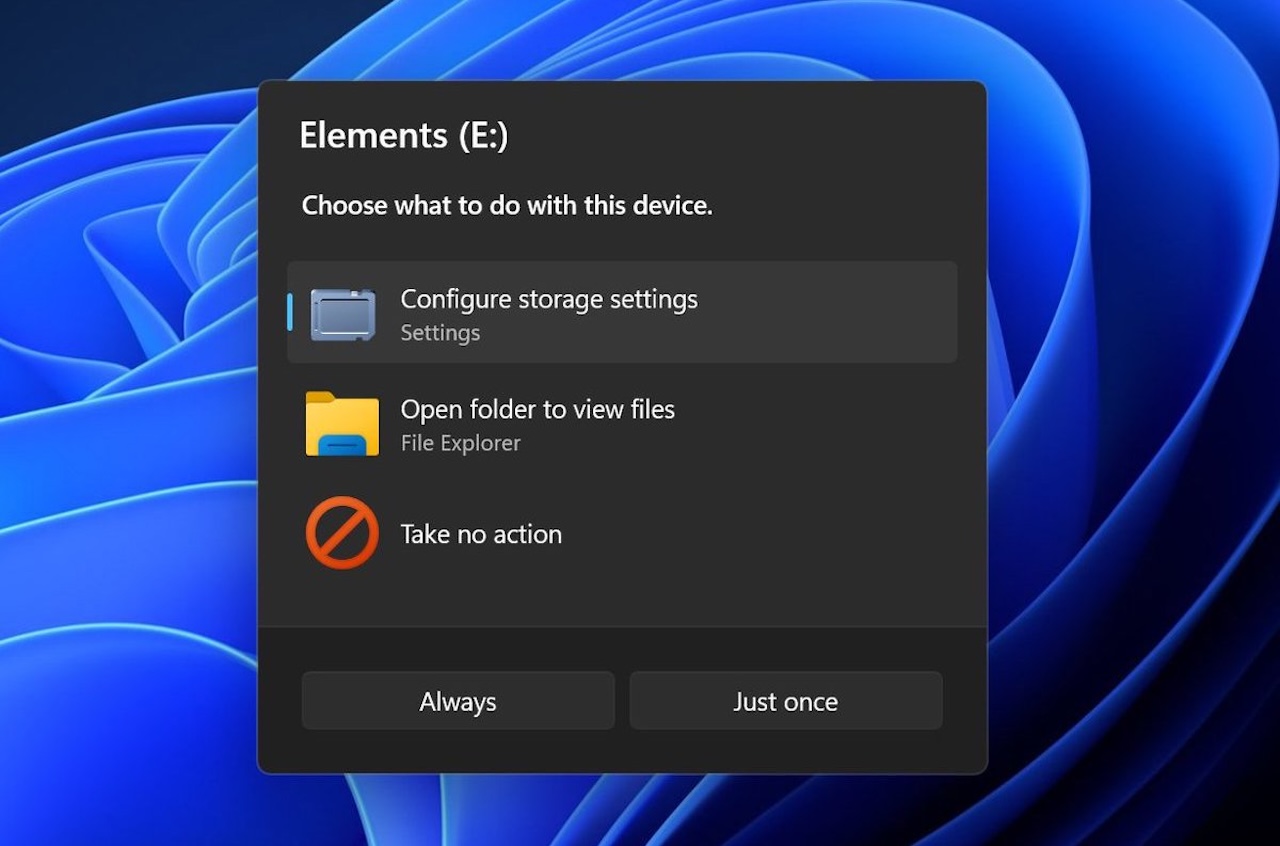Click the Elements (E:) dialog title
1280x846 pixels.
point(404,135)
